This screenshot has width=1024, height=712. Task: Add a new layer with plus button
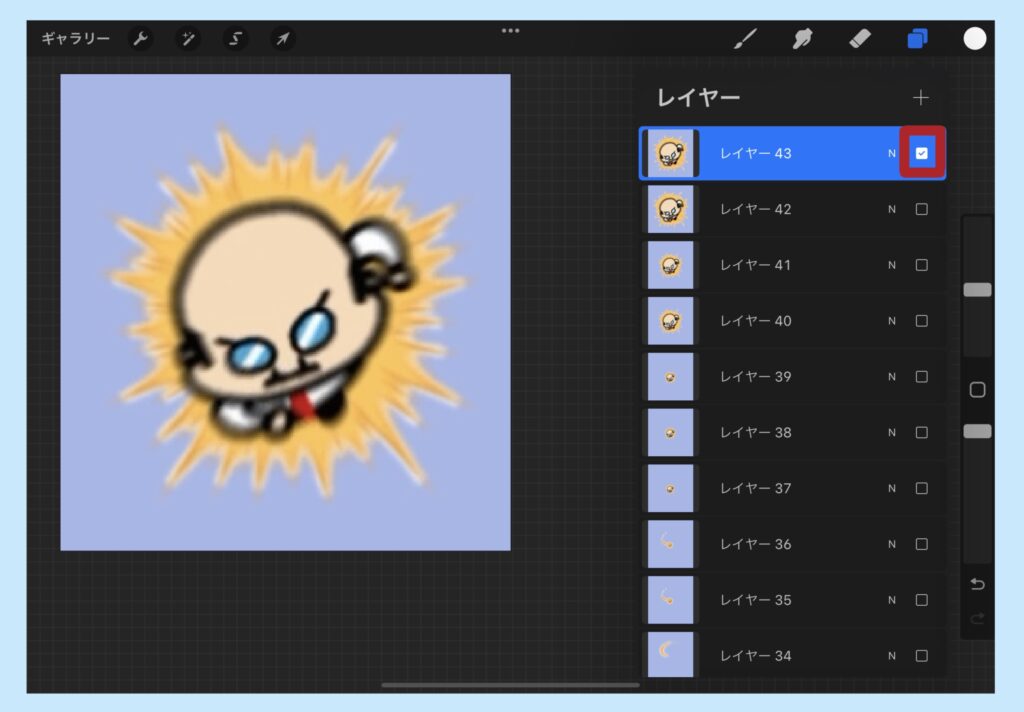(921, 97)
